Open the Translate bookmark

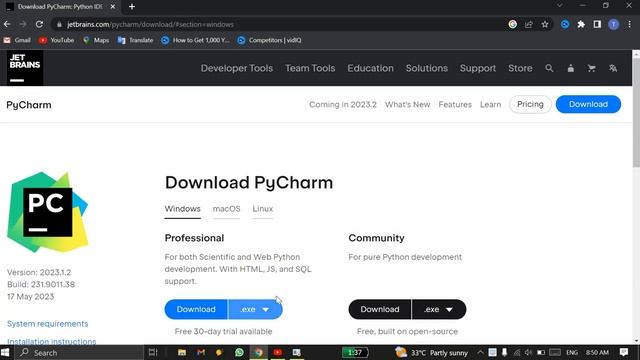pyautogui.click(x=136, y=40)
